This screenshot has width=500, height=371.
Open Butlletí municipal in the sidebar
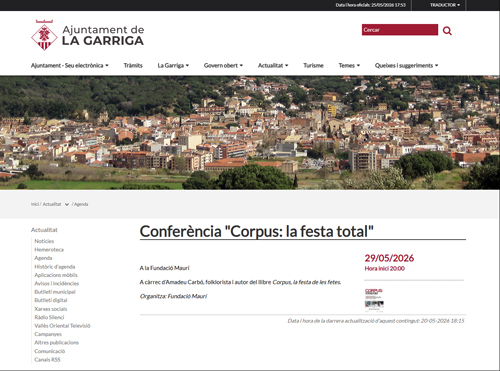click(55, 292)
